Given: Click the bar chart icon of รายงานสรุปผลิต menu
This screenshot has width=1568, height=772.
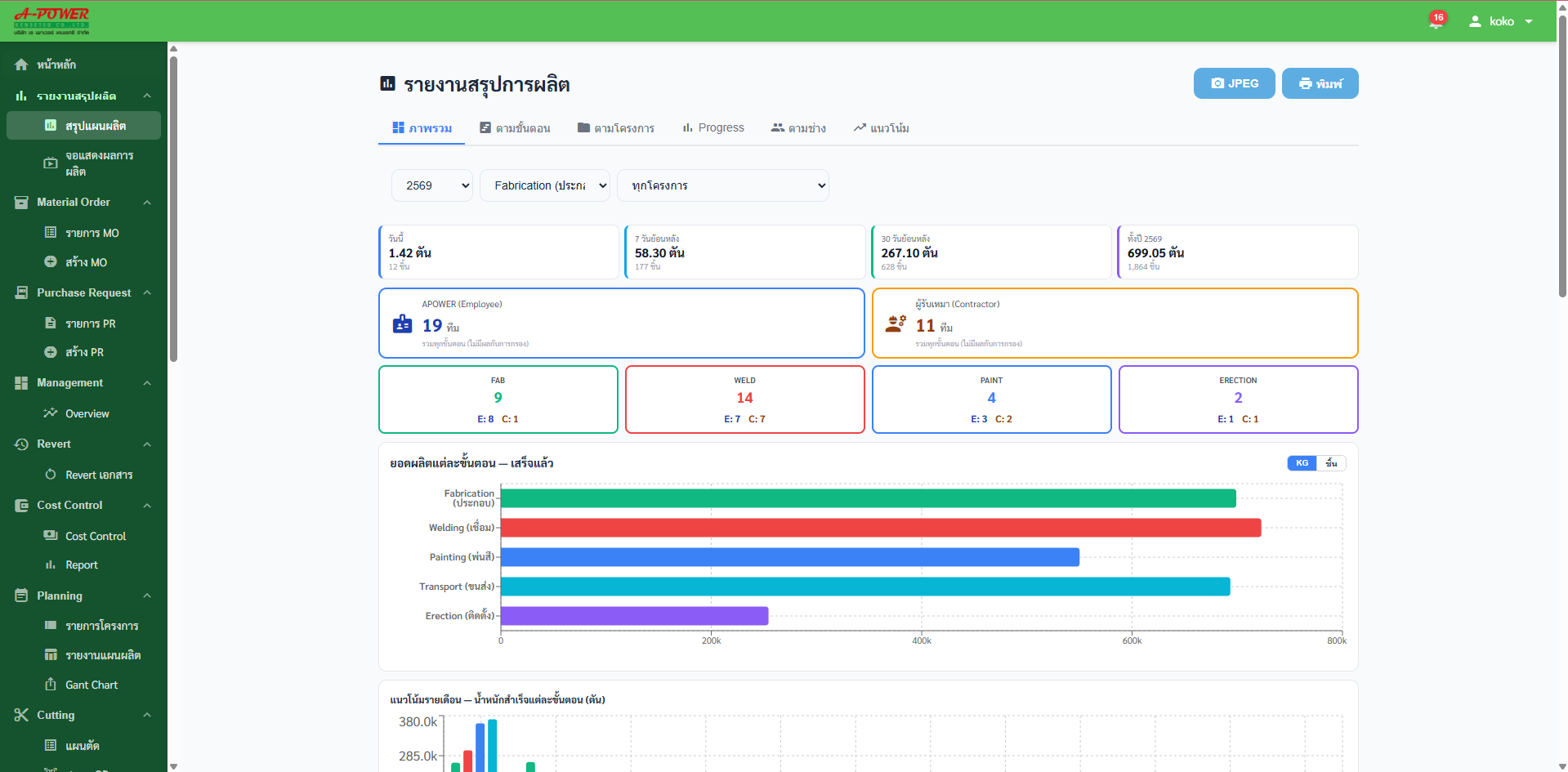Looking at the screenshot, I should pos(21,96).
